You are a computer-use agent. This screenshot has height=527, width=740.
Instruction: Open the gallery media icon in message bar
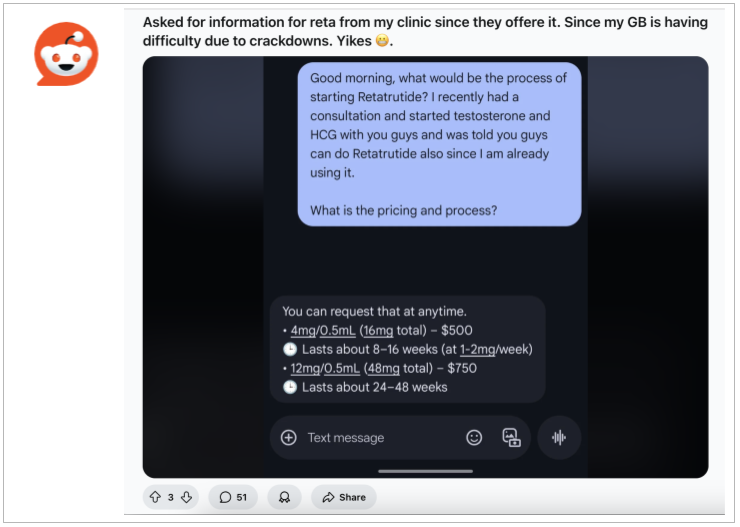pyautogui.click(x=511, y=437)
